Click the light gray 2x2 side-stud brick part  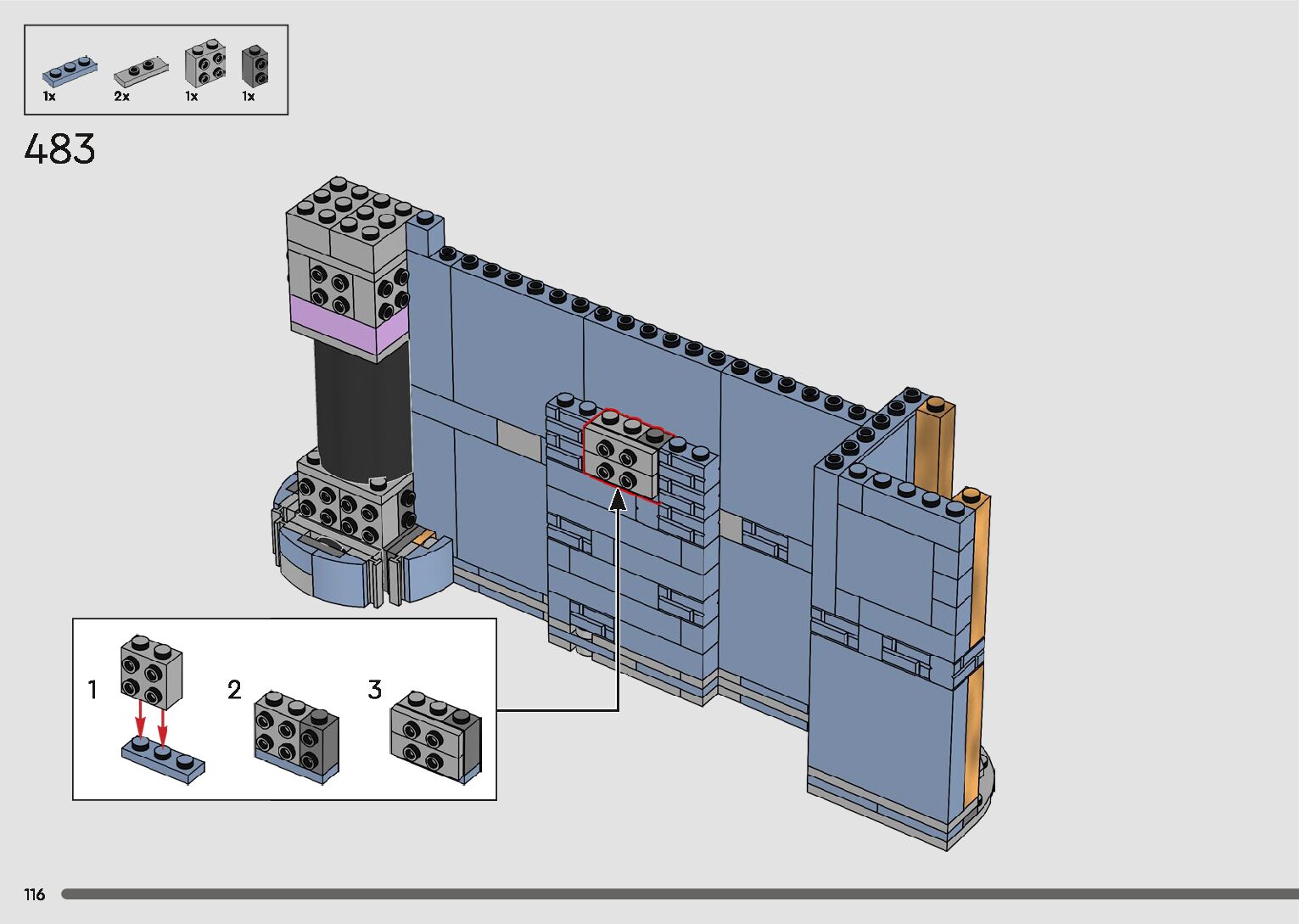coord(204,64)
